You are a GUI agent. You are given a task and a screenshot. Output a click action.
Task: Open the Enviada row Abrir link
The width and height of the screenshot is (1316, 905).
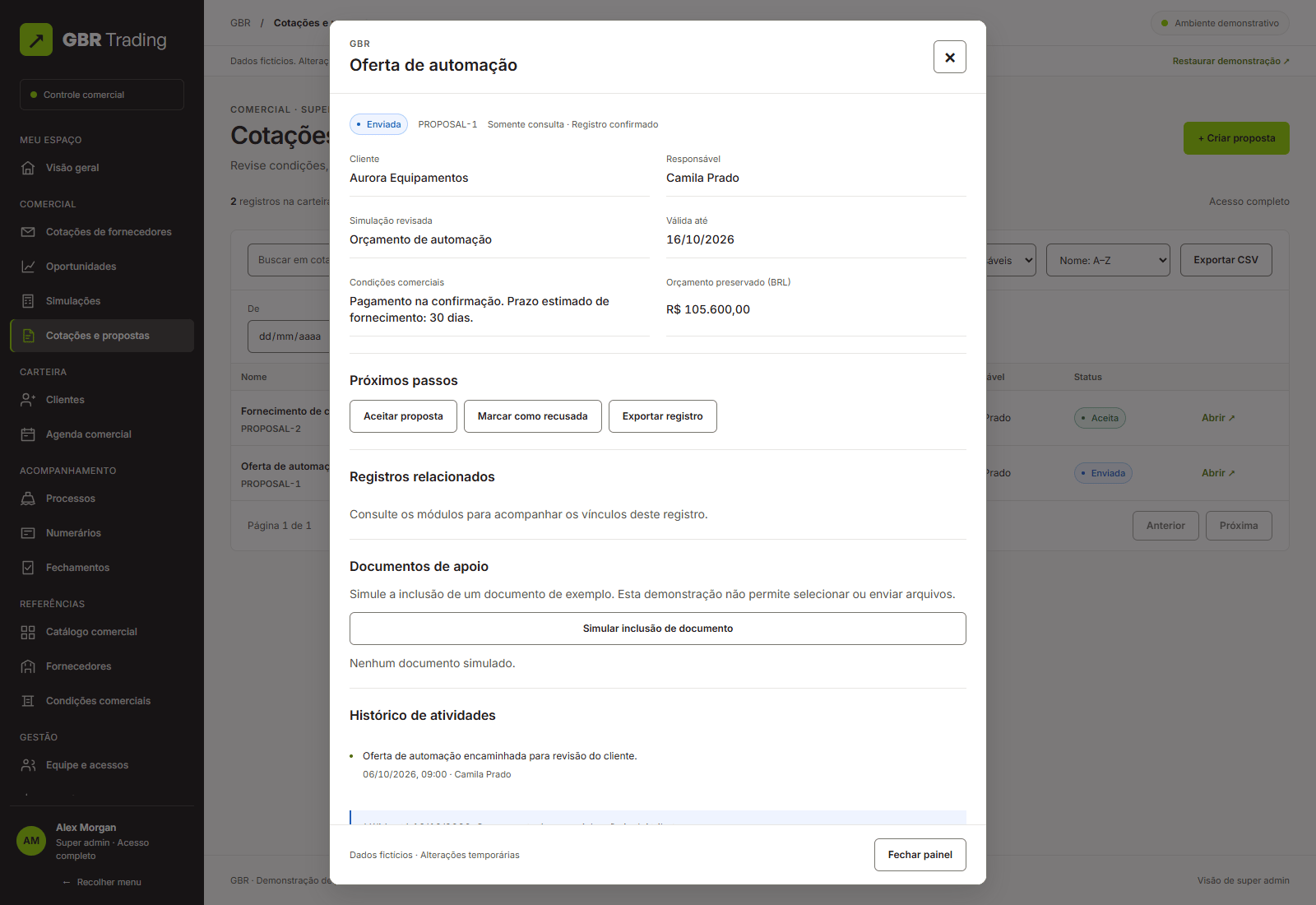(x=1218, y=473)
